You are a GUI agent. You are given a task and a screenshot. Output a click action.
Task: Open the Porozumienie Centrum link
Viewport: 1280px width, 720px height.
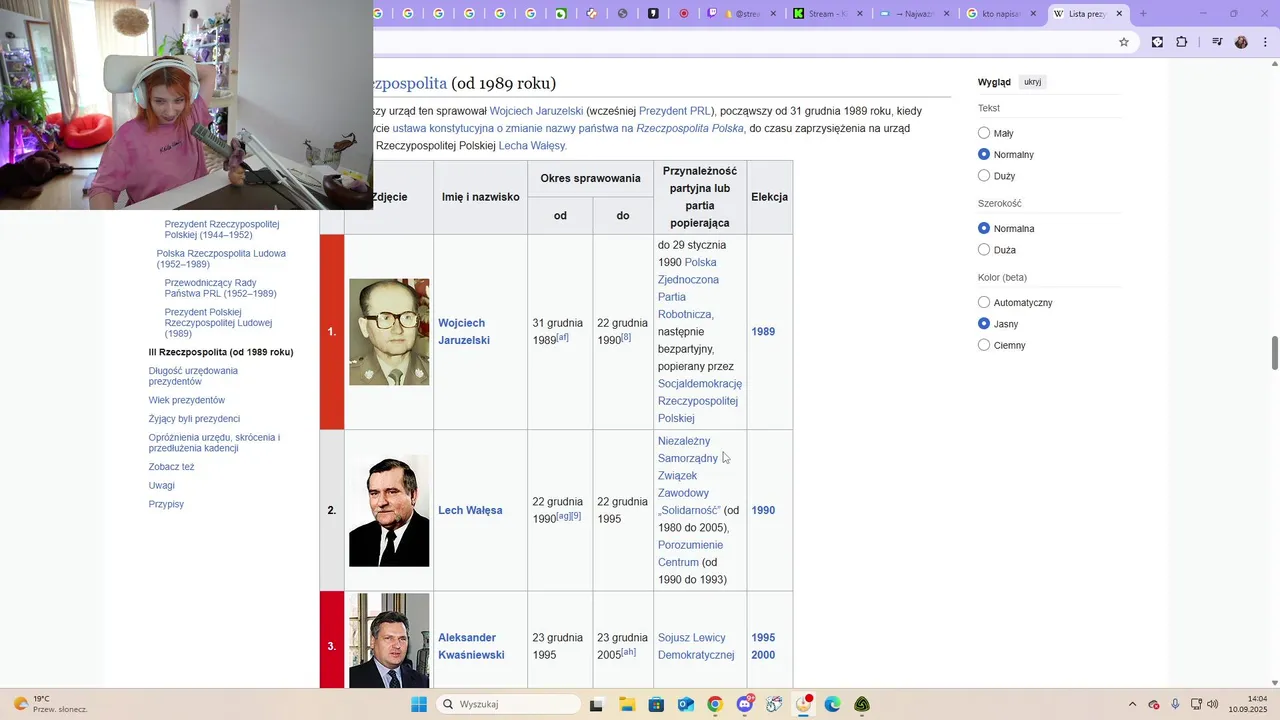click(x=690, y=553)
